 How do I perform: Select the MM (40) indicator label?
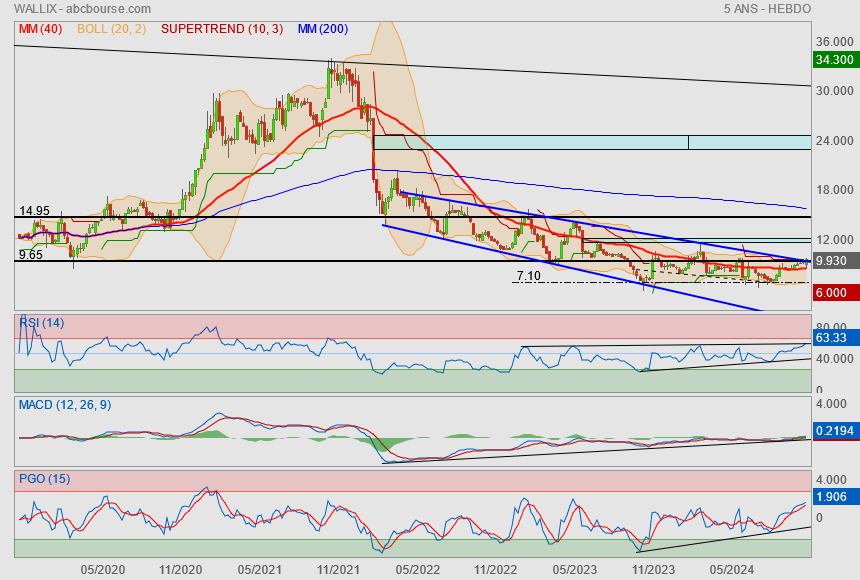coord(41,29)
